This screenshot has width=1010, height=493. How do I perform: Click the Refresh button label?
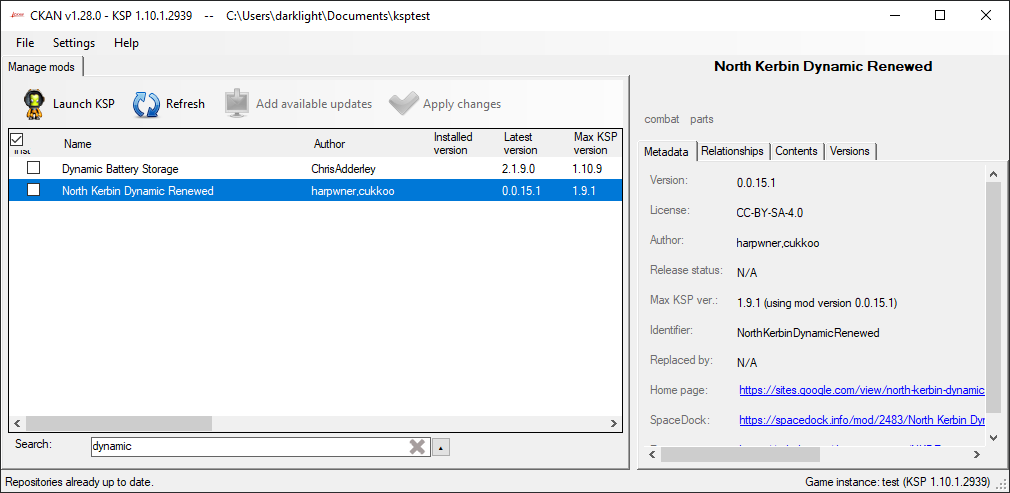(186, 104)
